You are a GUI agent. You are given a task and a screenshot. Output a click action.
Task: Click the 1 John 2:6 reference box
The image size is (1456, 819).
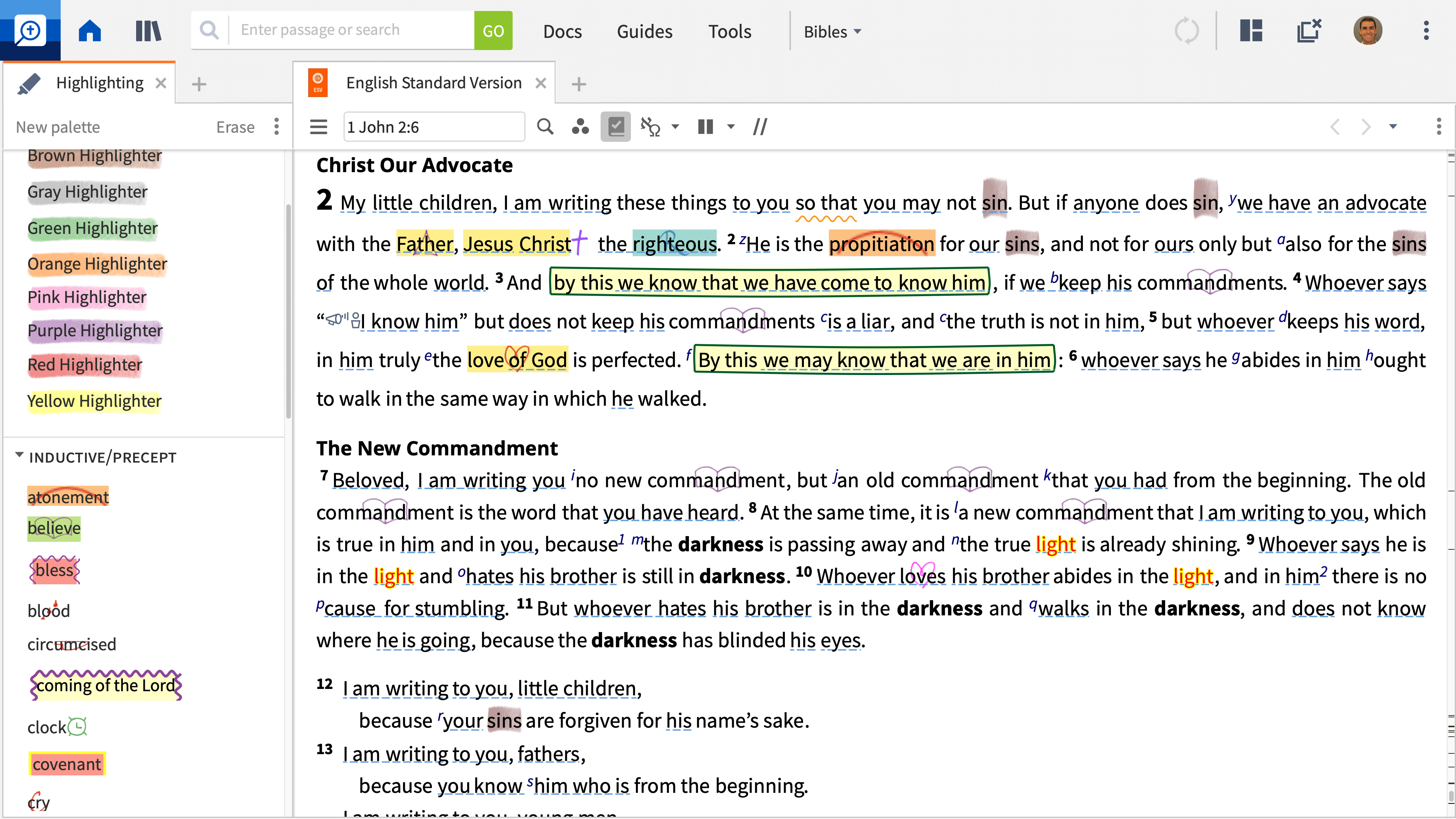click(433, 127)
